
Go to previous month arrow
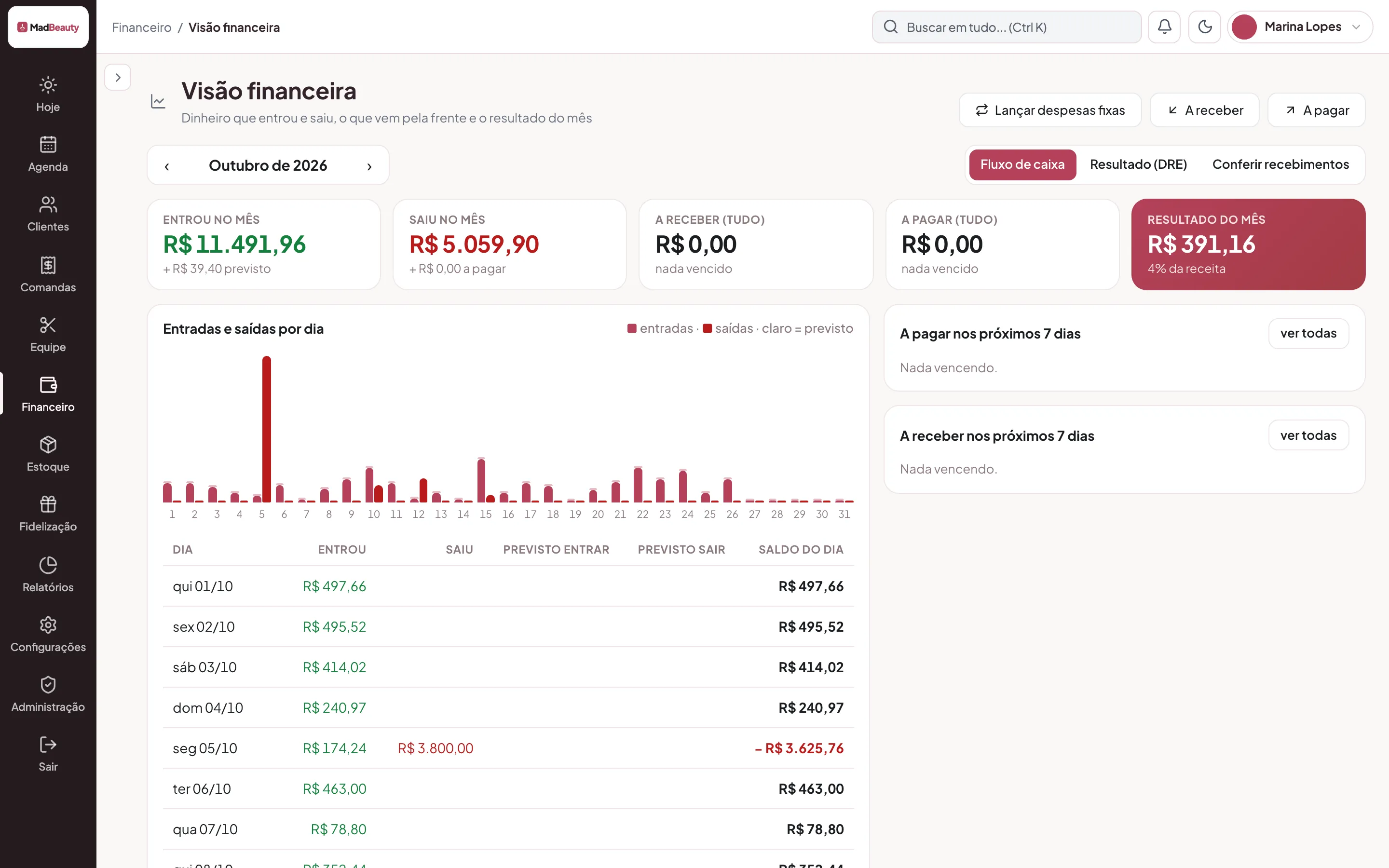point(167,166)
